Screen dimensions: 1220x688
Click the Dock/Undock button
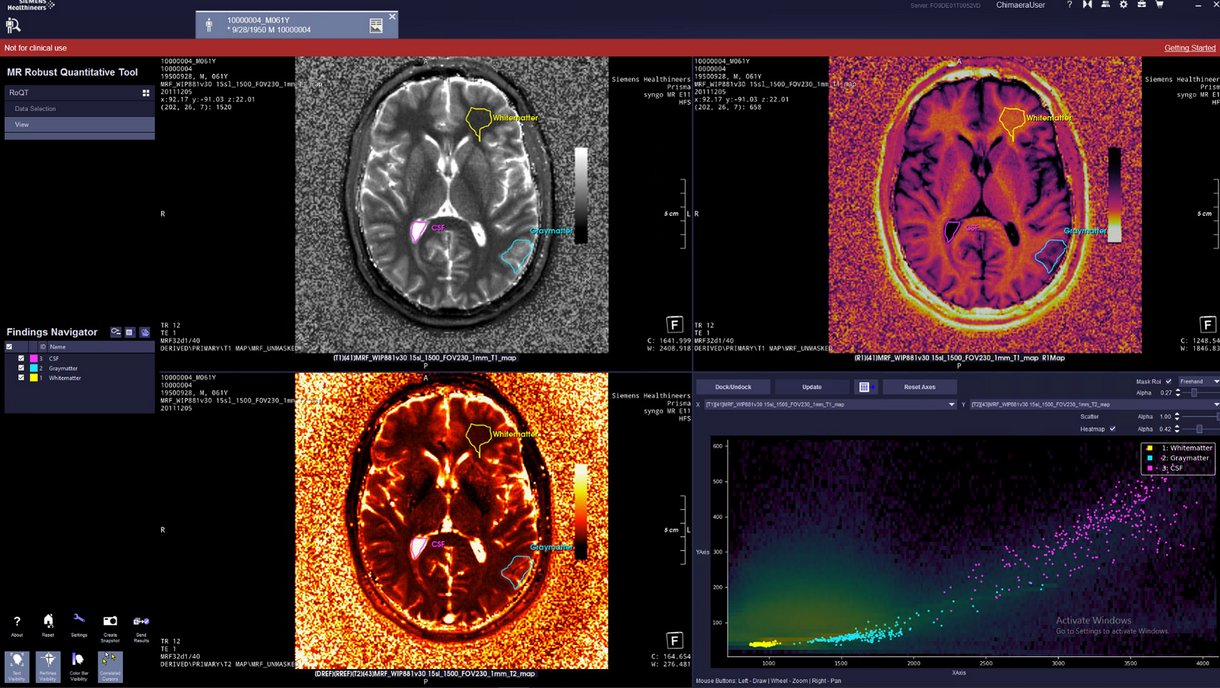[733, 387]
